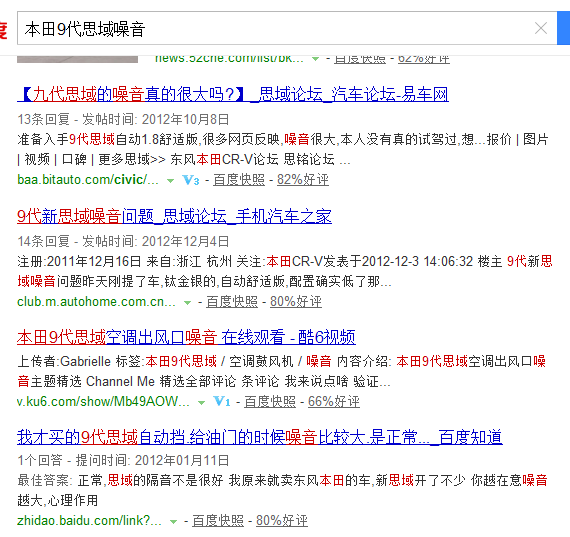Screen dimensions: 570x537
Task: Click the result thumbnail image at the top left
Action: pyautogui.click(x=77, y=59)
